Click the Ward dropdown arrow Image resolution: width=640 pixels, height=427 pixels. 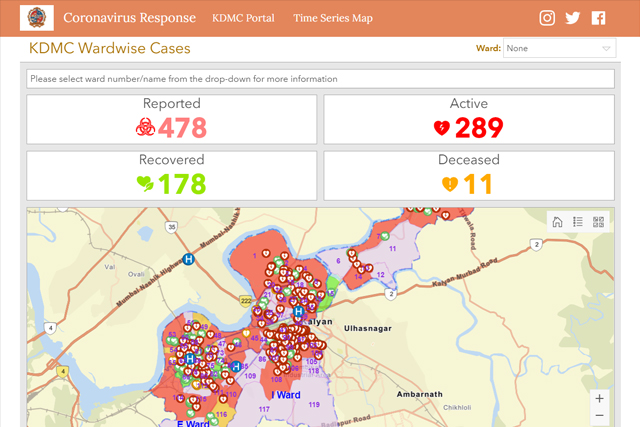click(x=606, y=48)
